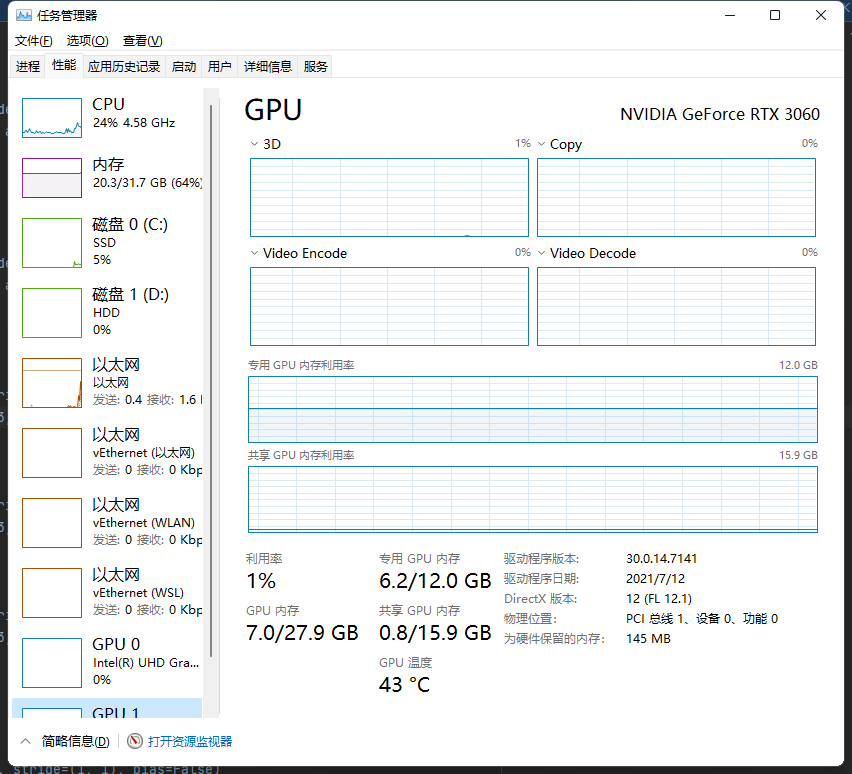852x774 pixels.
Task: Close the Task Manager window
Action: pyautogui.click(x=821, y=15)
